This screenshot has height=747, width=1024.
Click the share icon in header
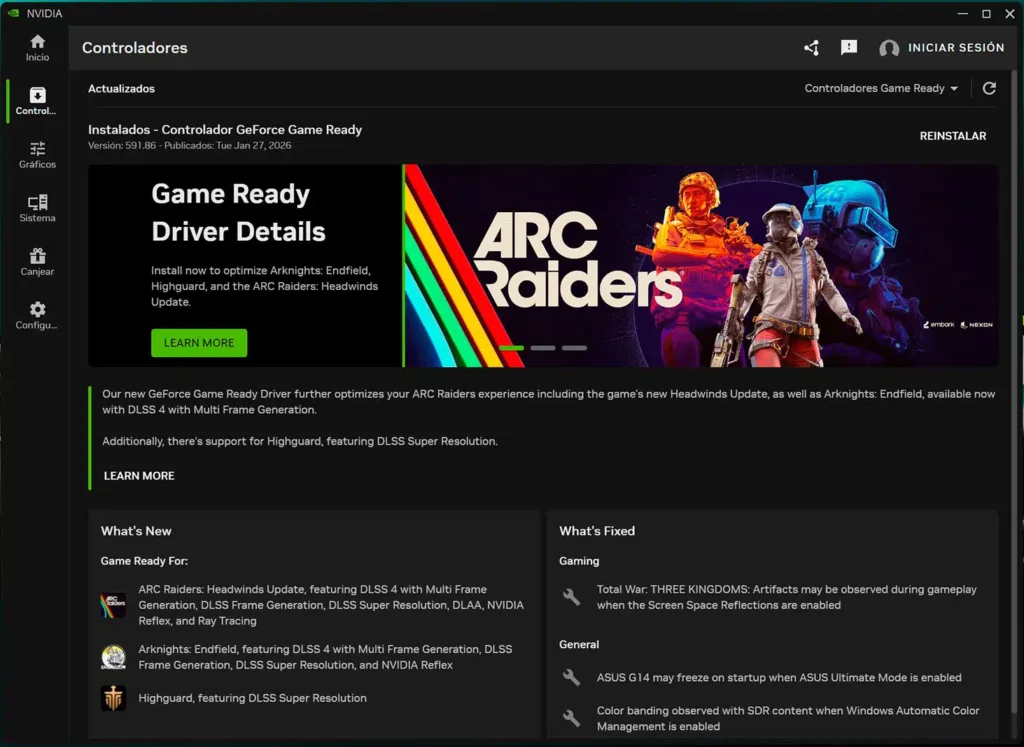click(811, 48)
